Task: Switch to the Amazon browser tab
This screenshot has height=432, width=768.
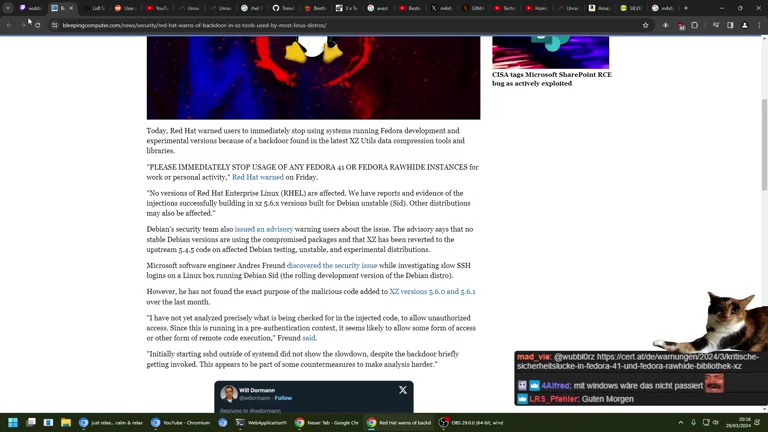Action: [598, 8]
